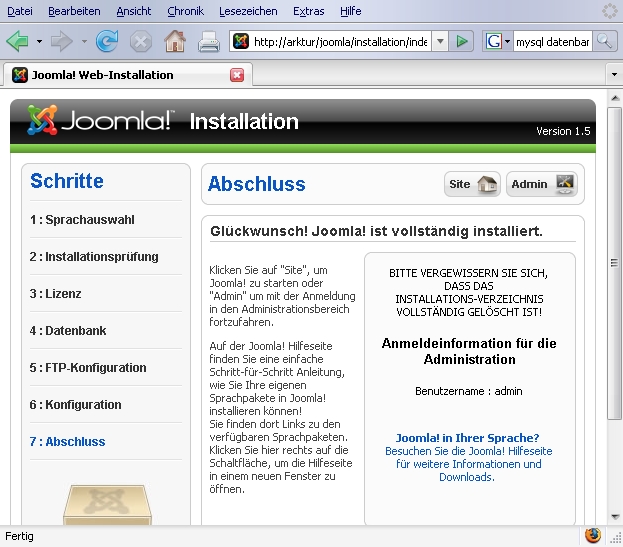Open the Back button history dropdown
This screenshot has width=623, height=547.
[39, 42]
